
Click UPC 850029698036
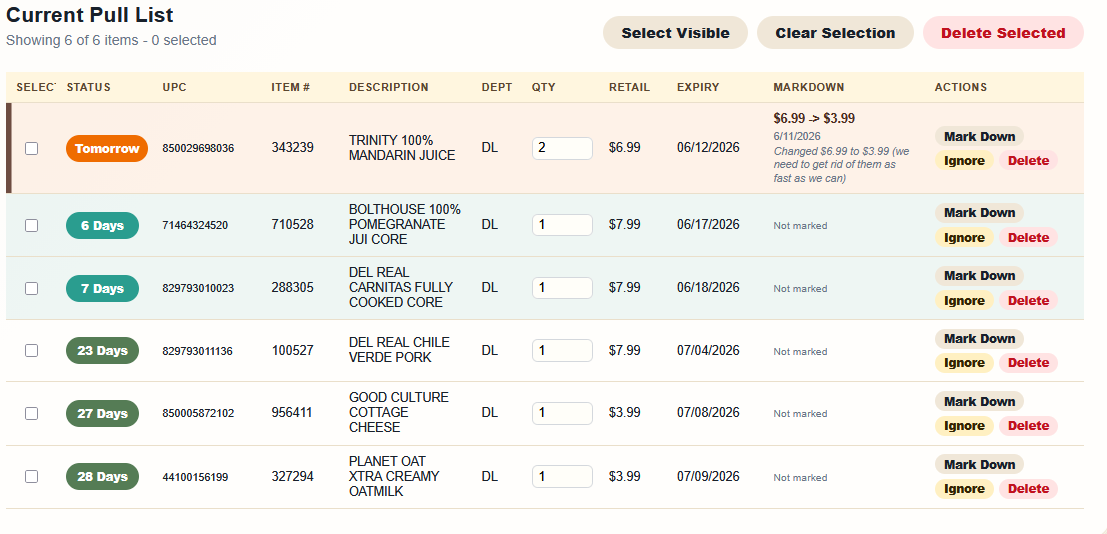point(198,148)
